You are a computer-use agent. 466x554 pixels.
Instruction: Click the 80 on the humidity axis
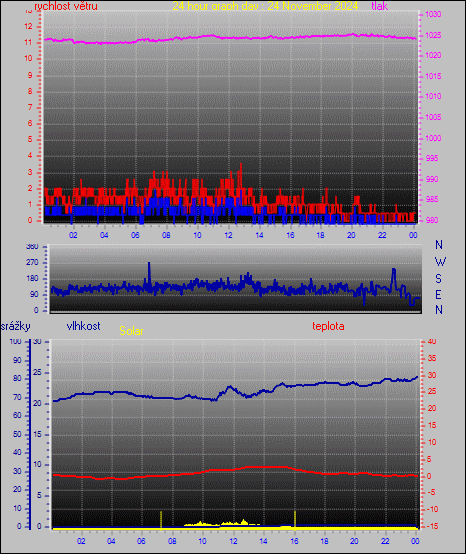(17, 378)
